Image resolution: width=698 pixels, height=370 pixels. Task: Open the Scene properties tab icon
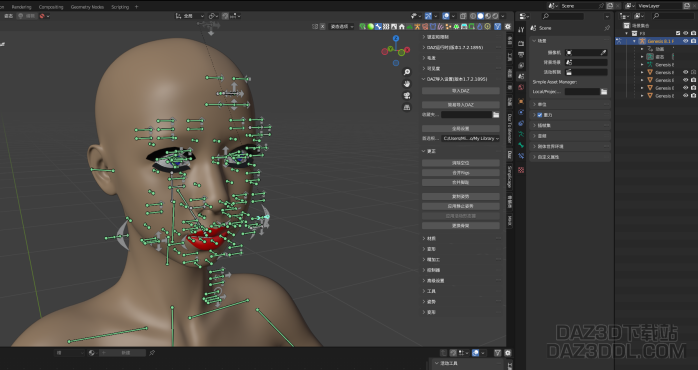[521, 77]
